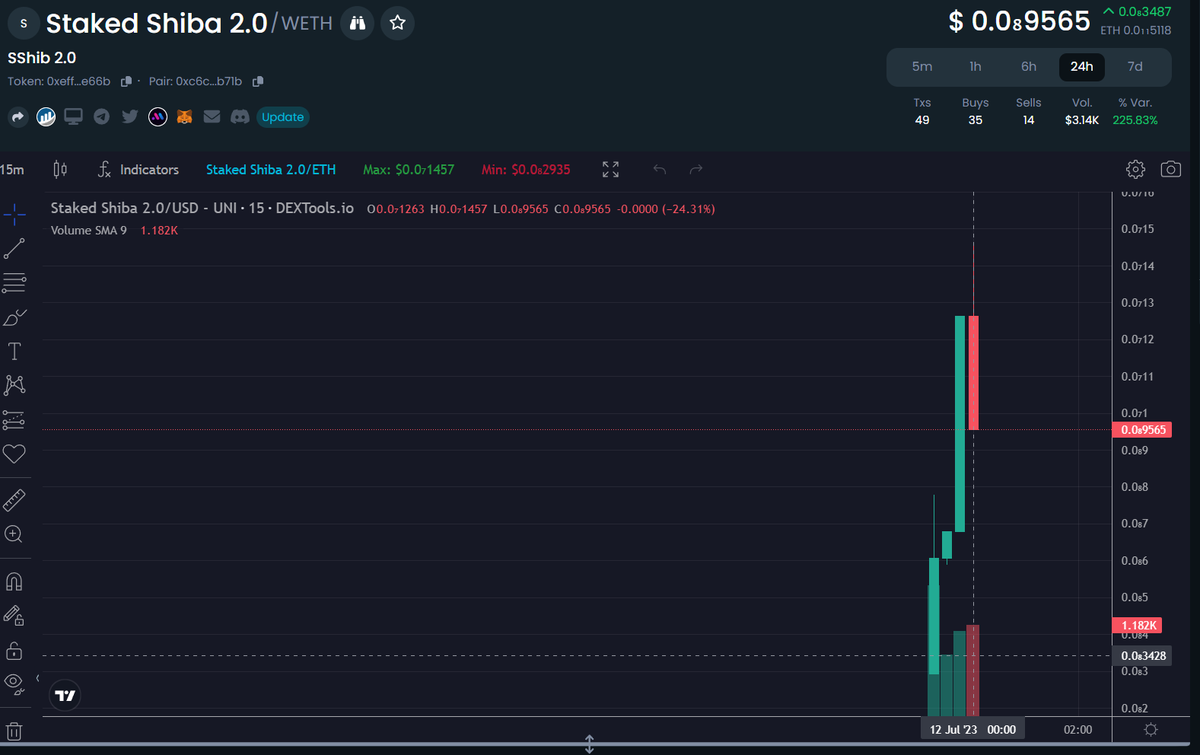Open the website monitor icon
Image resolution: width=1200 pixels, height=755 pixels.
coord(73,117)
